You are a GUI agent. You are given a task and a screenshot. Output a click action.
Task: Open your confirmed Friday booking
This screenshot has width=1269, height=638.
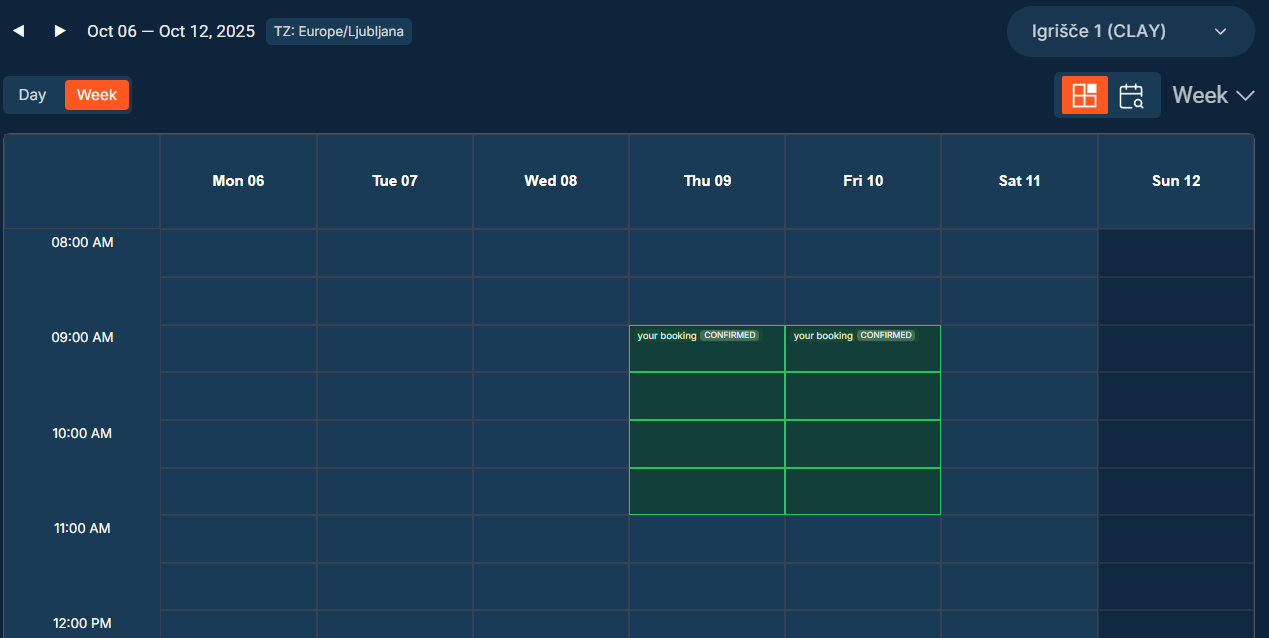pyautogui.click(x=862, y=420)
